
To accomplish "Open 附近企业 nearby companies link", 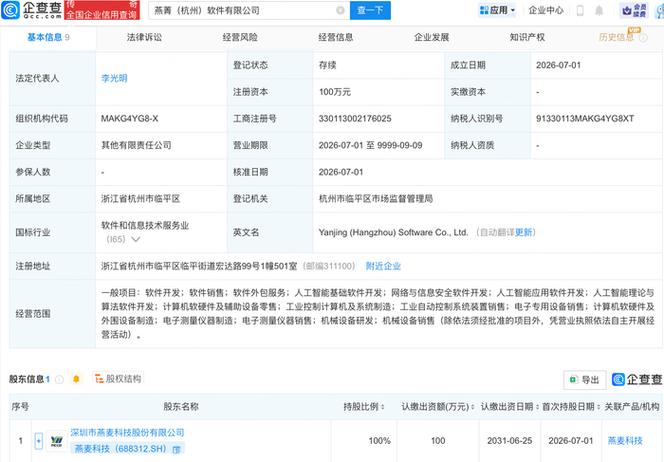I will (x=383, y=266).
